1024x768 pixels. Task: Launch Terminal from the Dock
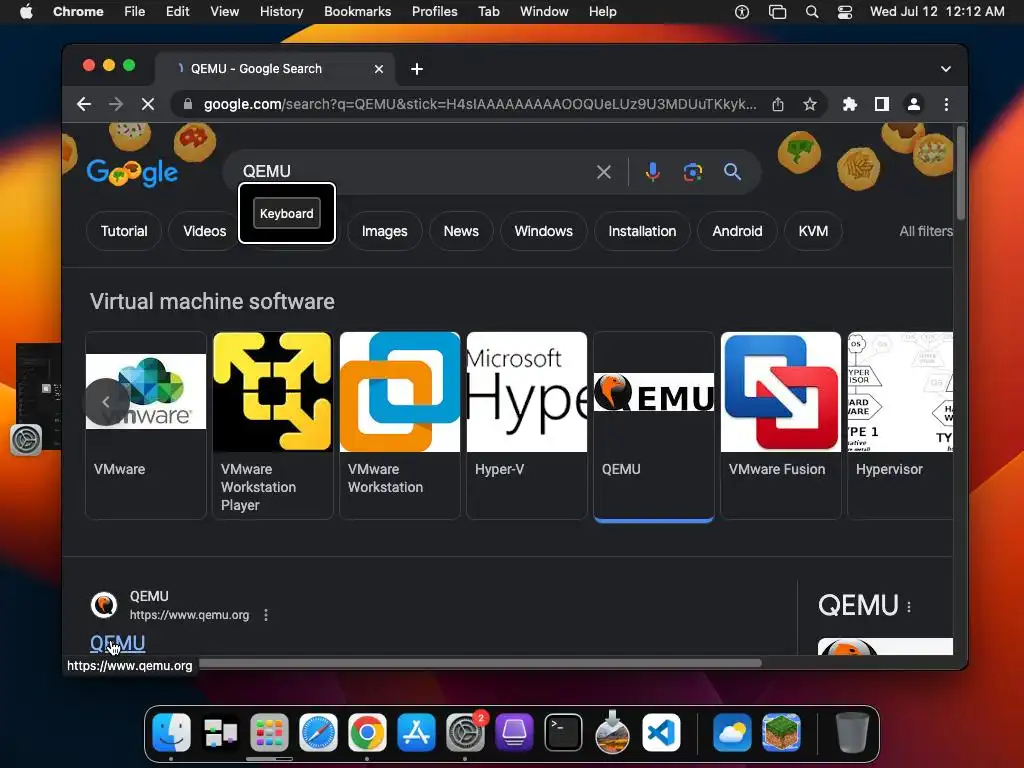(x=563, y=732)
